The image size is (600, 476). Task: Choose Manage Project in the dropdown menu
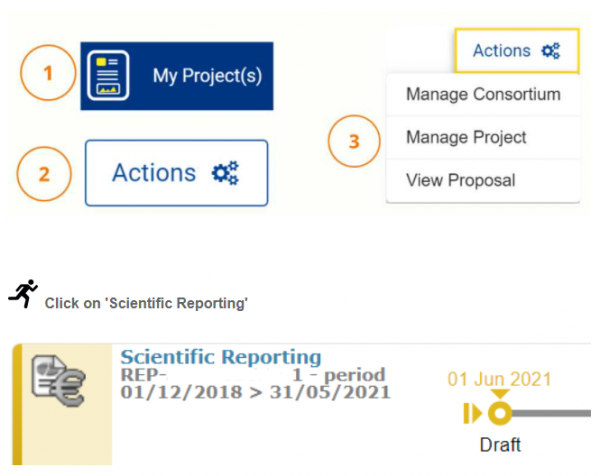(466, 138)
